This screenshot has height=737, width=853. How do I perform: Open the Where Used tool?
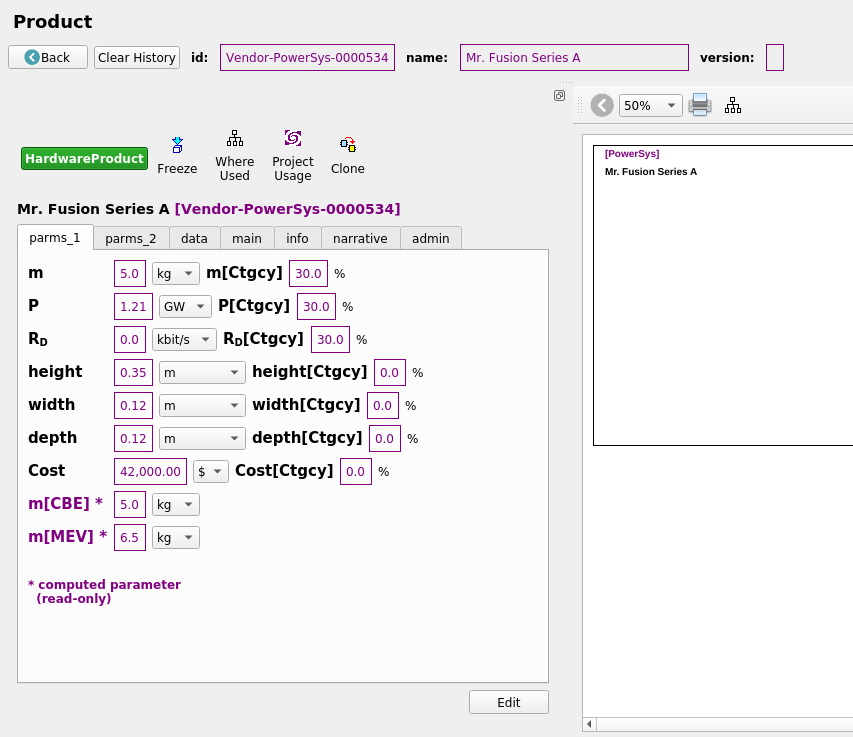pyautogui.click(x=234, y=156)
